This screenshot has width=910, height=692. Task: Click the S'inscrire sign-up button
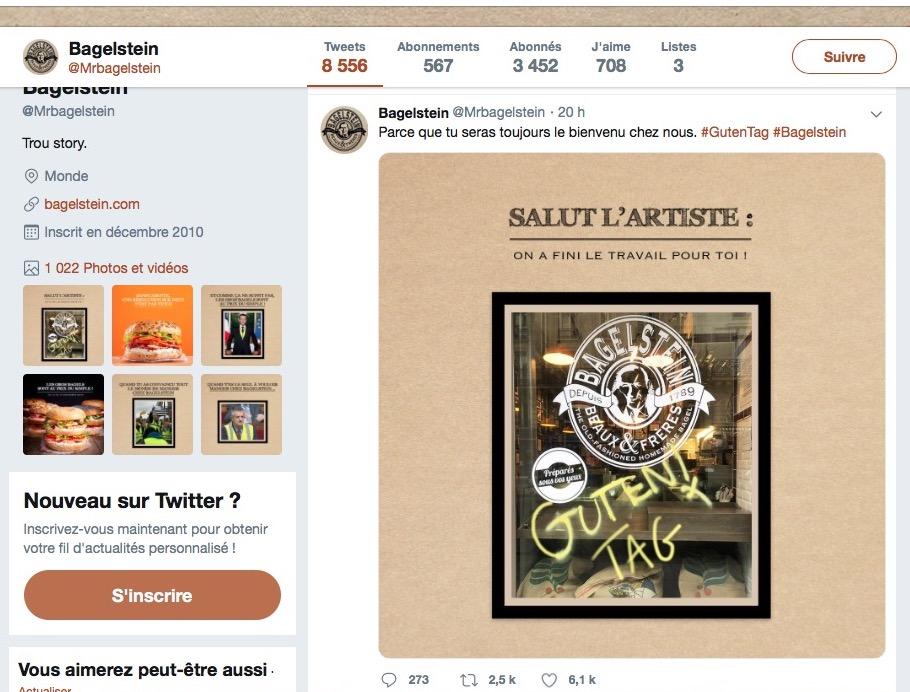coord(152,595)
